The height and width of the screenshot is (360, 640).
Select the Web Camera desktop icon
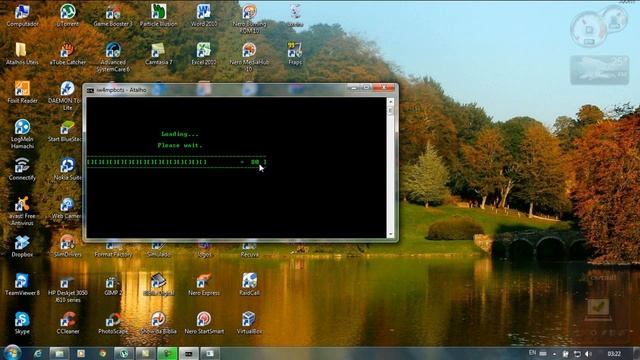point(67,208)
